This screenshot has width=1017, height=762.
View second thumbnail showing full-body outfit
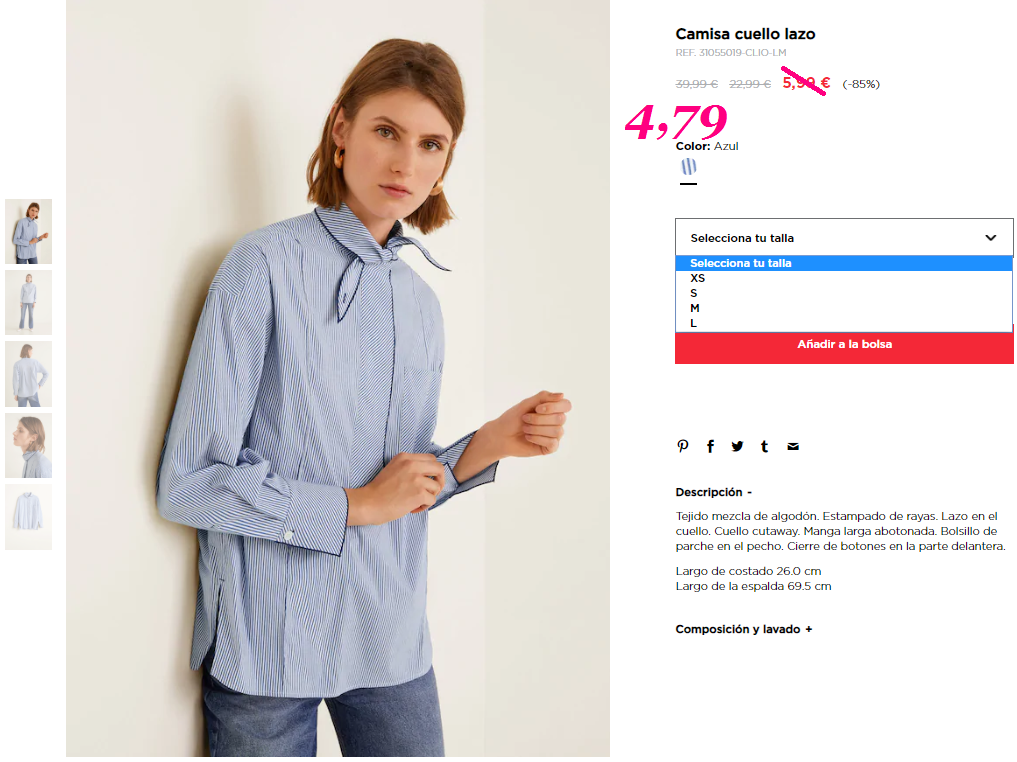click(29, 303)
